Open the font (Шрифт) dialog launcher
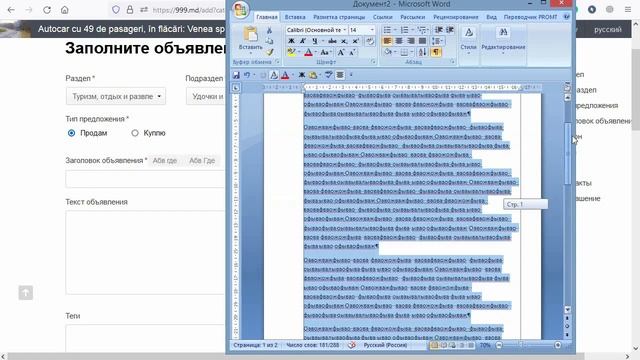640x360 pixels. (373, 62)
